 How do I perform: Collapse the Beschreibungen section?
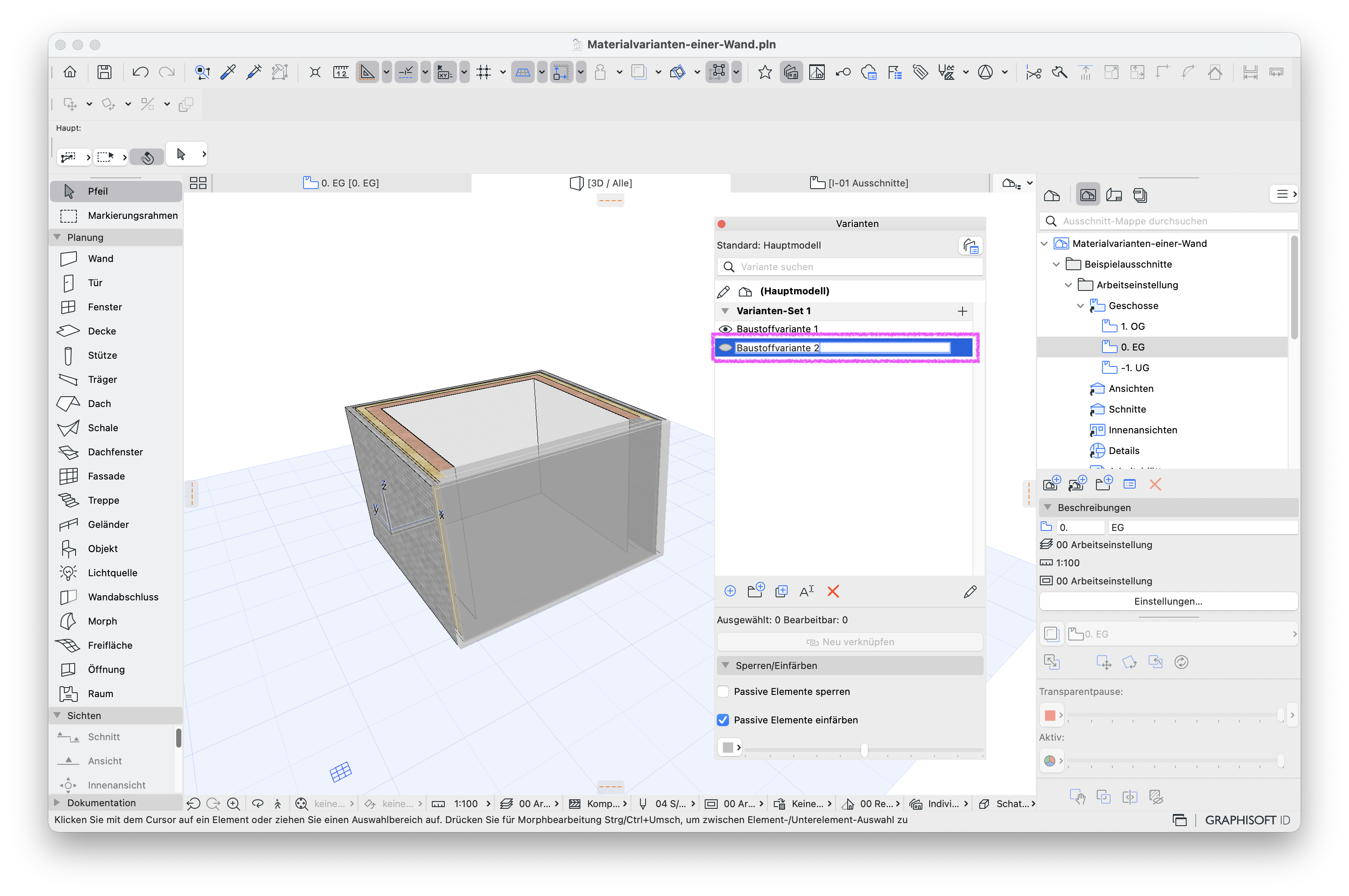tap(1048, 508)
